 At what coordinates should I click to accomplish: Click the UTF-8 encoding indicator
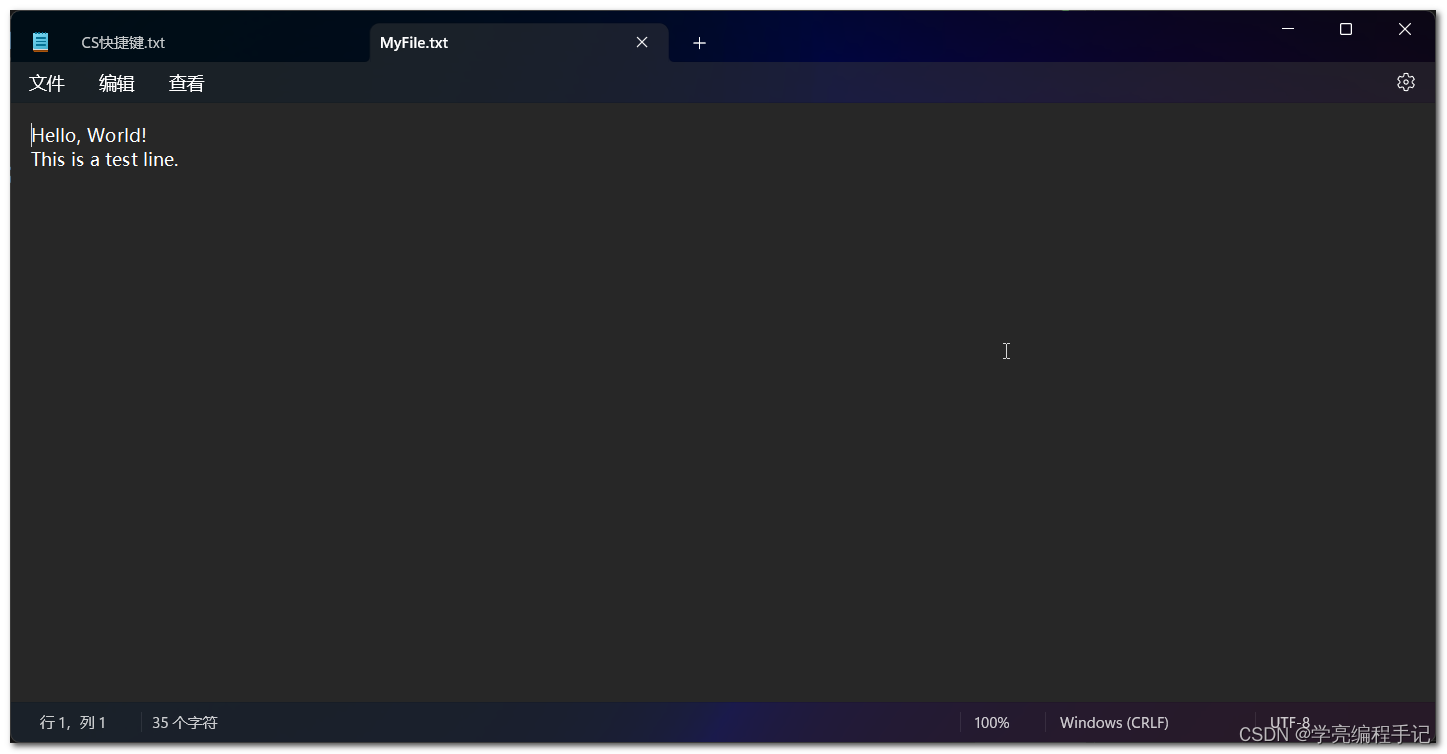point(1290,722)
